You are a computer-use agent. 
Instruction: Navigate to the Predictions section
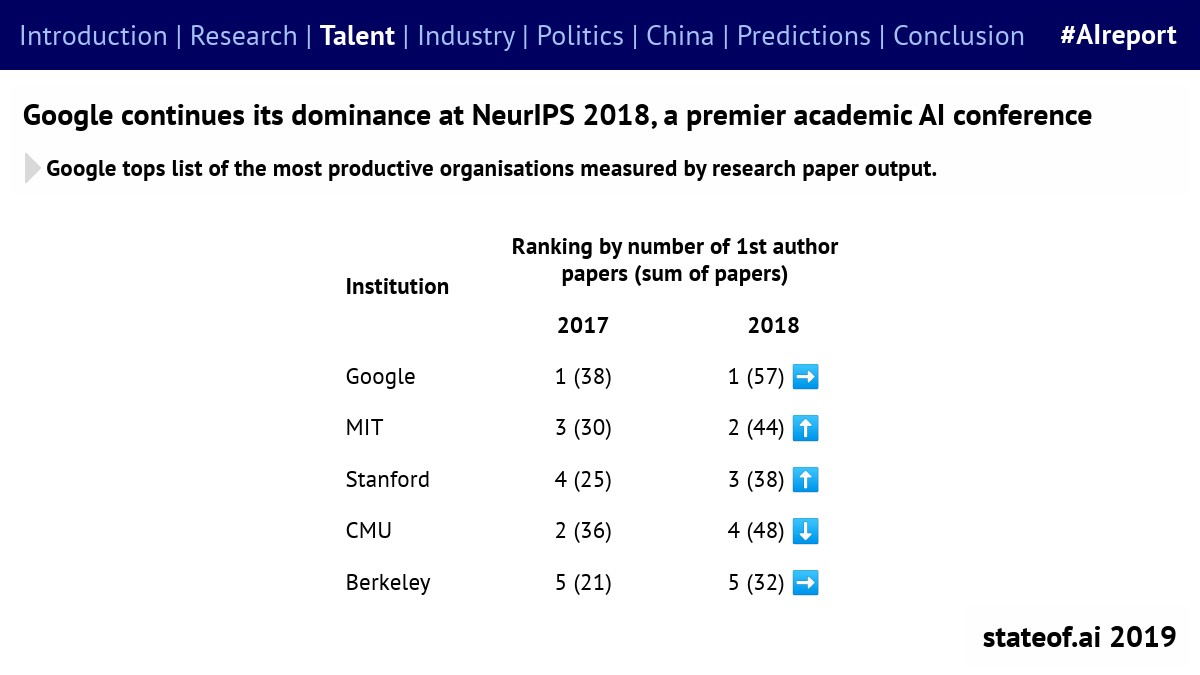tap(804, 36)
